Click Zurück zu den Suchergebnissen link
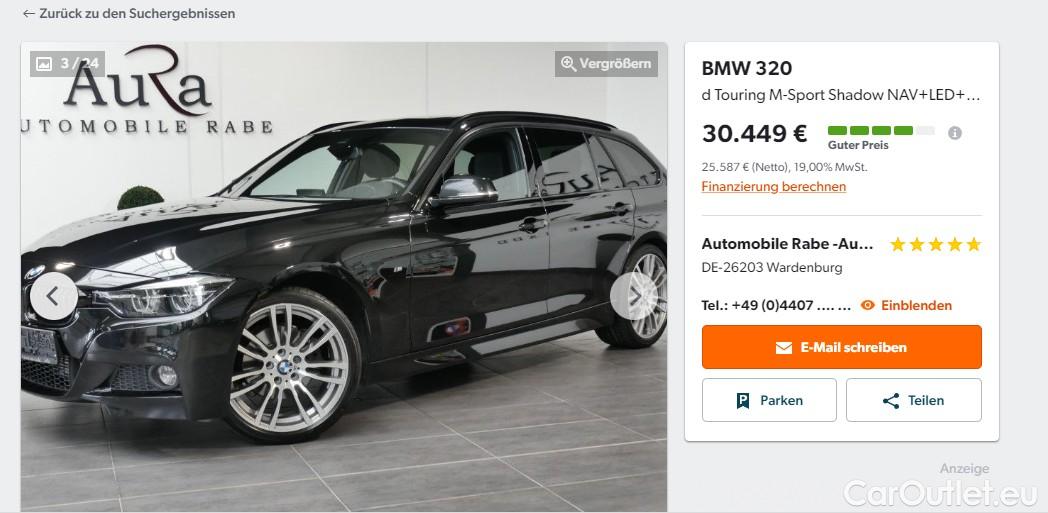Screen dimensions: 1048x513 pyautogui.click(x=137, y=13)
